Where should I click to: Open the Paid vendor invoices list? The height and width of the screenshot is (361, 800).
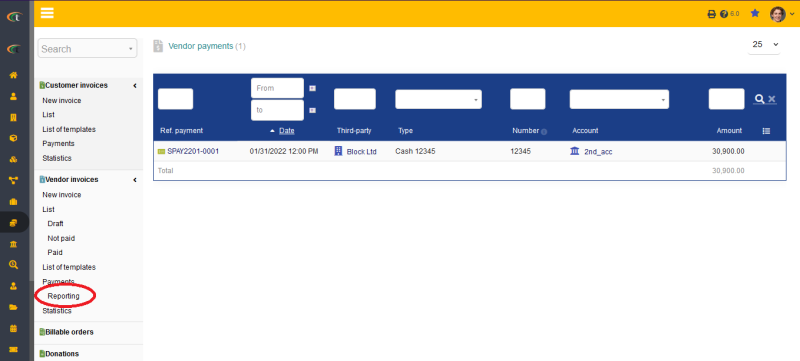point(55,252)
